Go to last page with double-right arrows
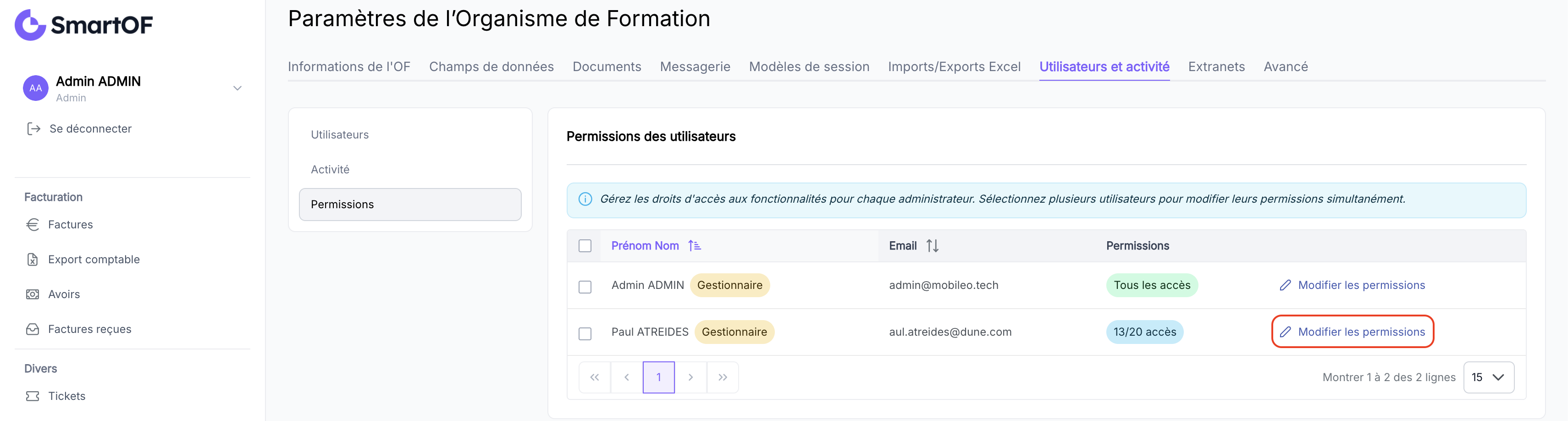The height and width of the screenshot is (421, 1568). (723, 377)
